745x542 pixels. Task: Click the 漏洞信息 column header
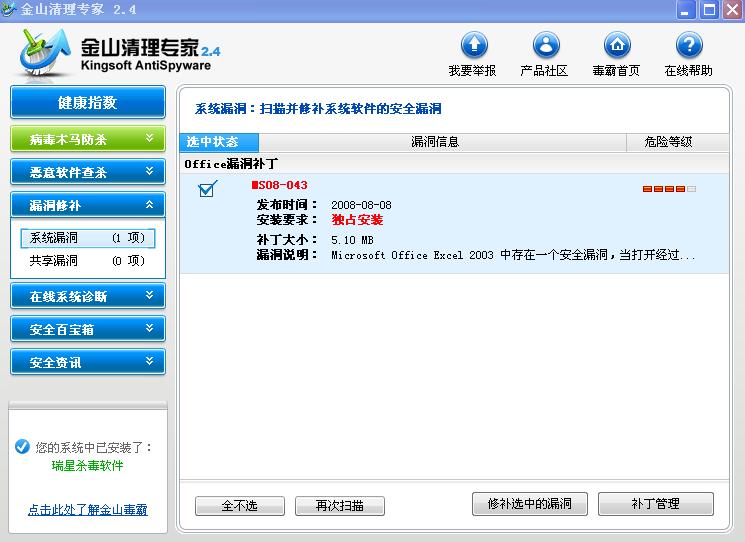point(442,142)
